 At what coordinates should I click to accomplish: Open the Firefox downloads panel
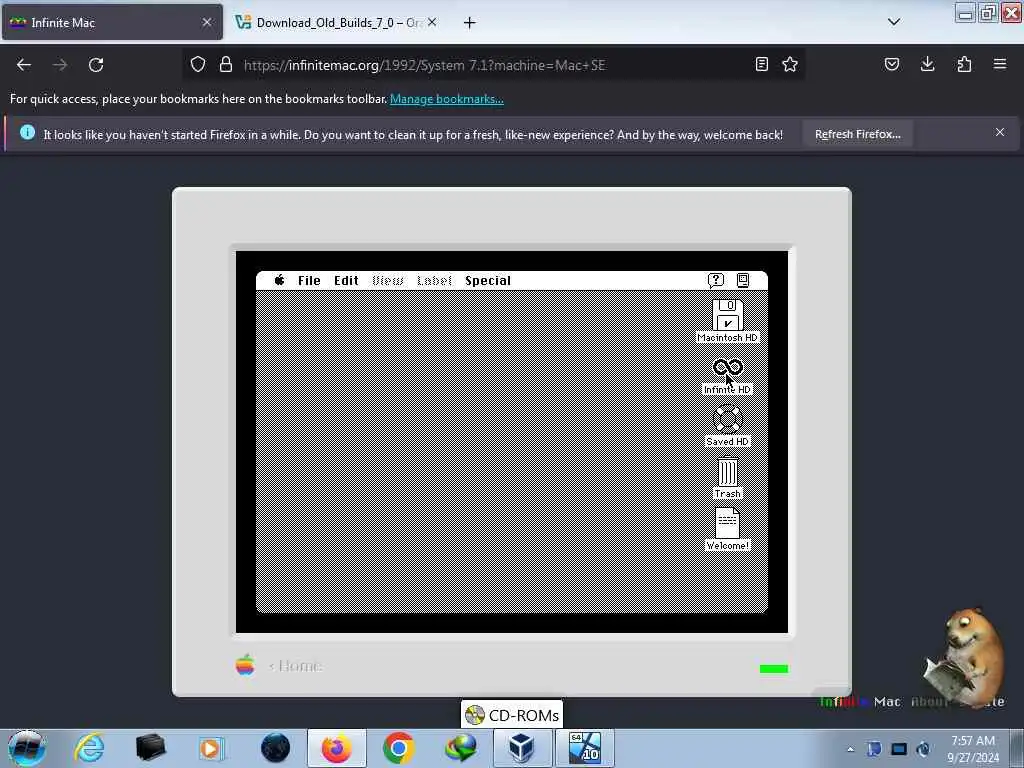coord(927,65)
